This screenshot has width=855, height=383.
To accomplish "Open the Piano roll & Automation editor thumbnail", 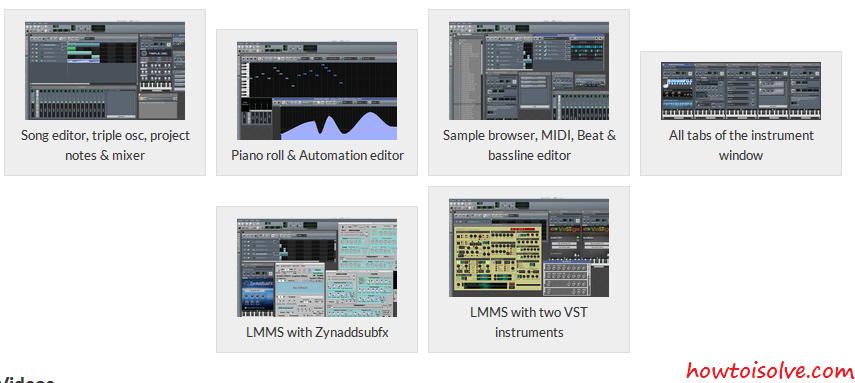I will [317, 91].
